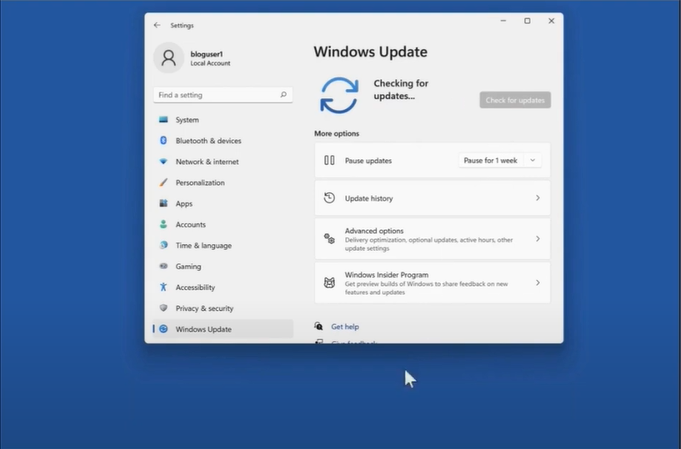Click the back arrow in Settings
This screenshot has height=449, width=681.
157,25
